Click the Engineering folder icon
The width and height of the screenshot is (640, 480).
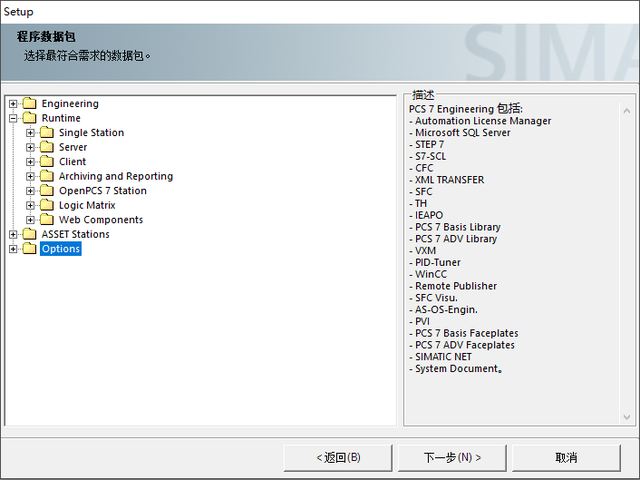point(29,104)
